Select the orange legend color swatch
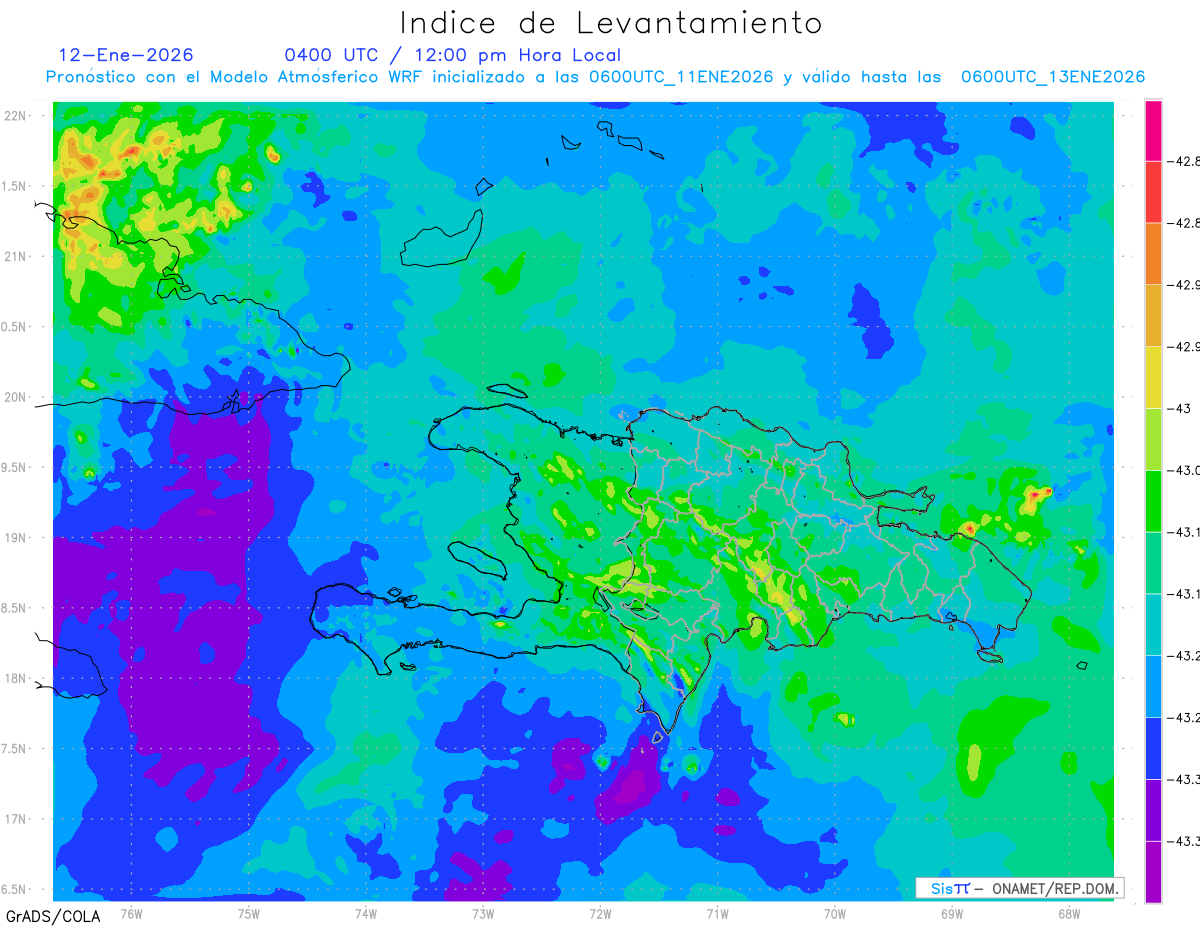This screenshot has width=1200, height=927. [1153, 253]
